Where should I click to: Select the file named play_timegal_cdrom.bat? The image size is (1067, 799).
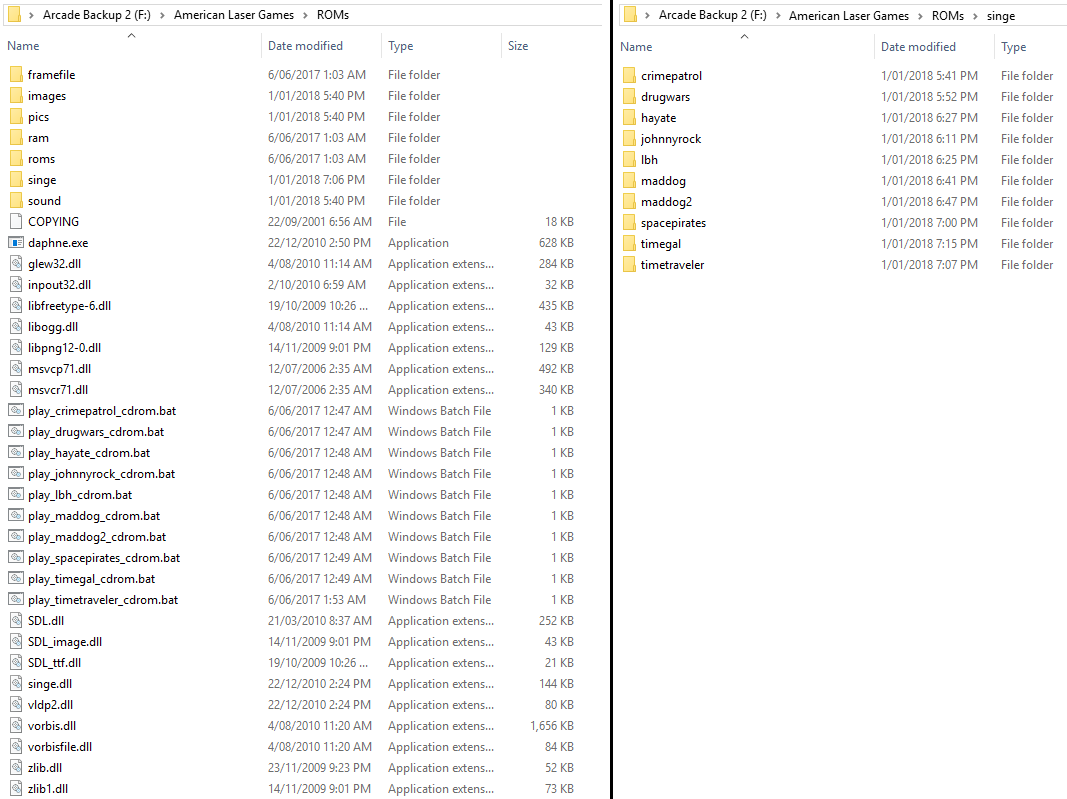tap(91, 578)
